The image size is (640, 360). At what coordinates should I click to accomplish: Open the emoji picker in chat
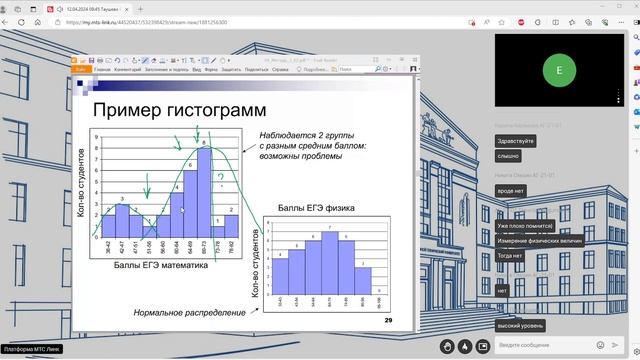coord(600,345)
